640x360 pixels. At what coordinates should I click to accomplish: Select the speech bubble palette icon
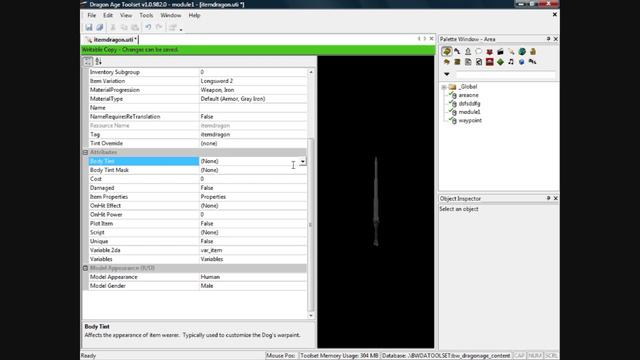479,51
